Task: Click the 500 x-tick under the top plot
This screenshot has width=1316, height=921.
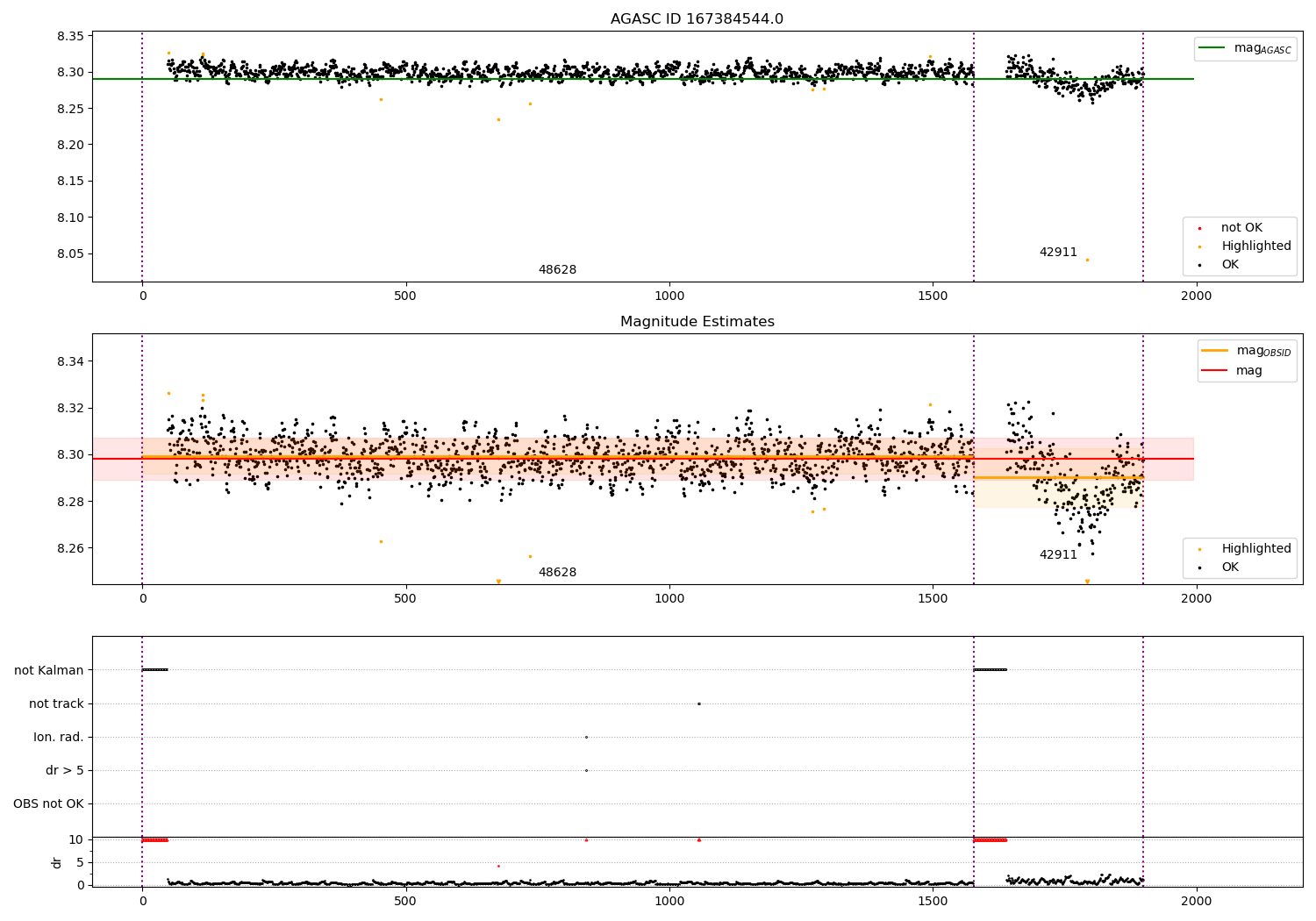Action: tap(405, 296)
